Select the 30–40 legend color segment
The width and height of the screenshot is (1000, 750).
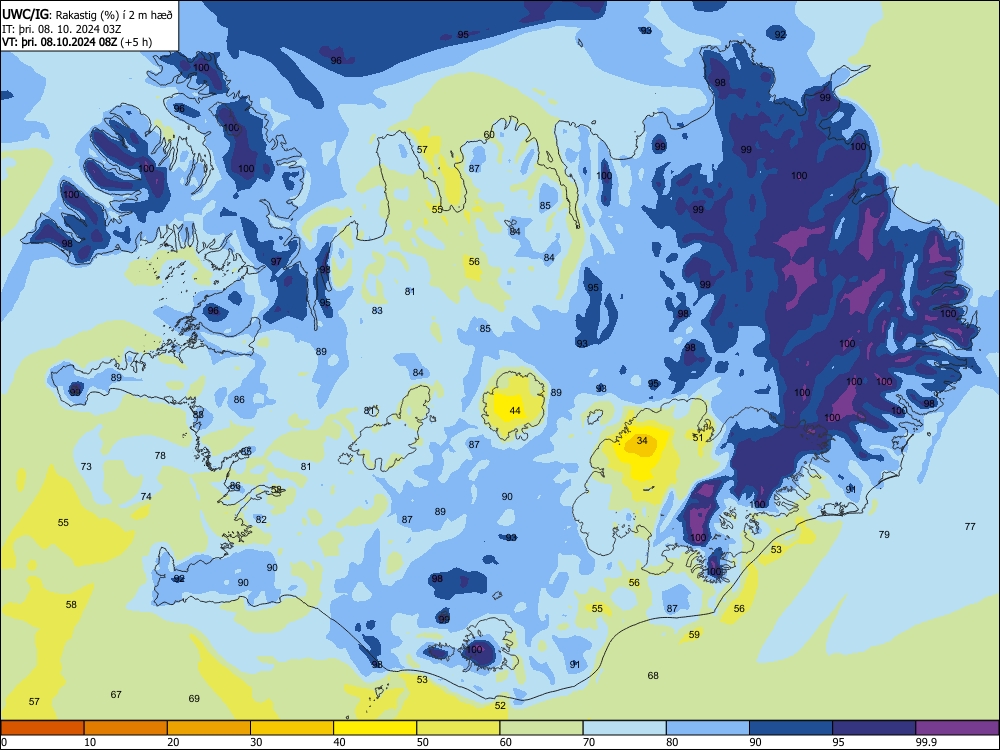click(x=292, y=728)
